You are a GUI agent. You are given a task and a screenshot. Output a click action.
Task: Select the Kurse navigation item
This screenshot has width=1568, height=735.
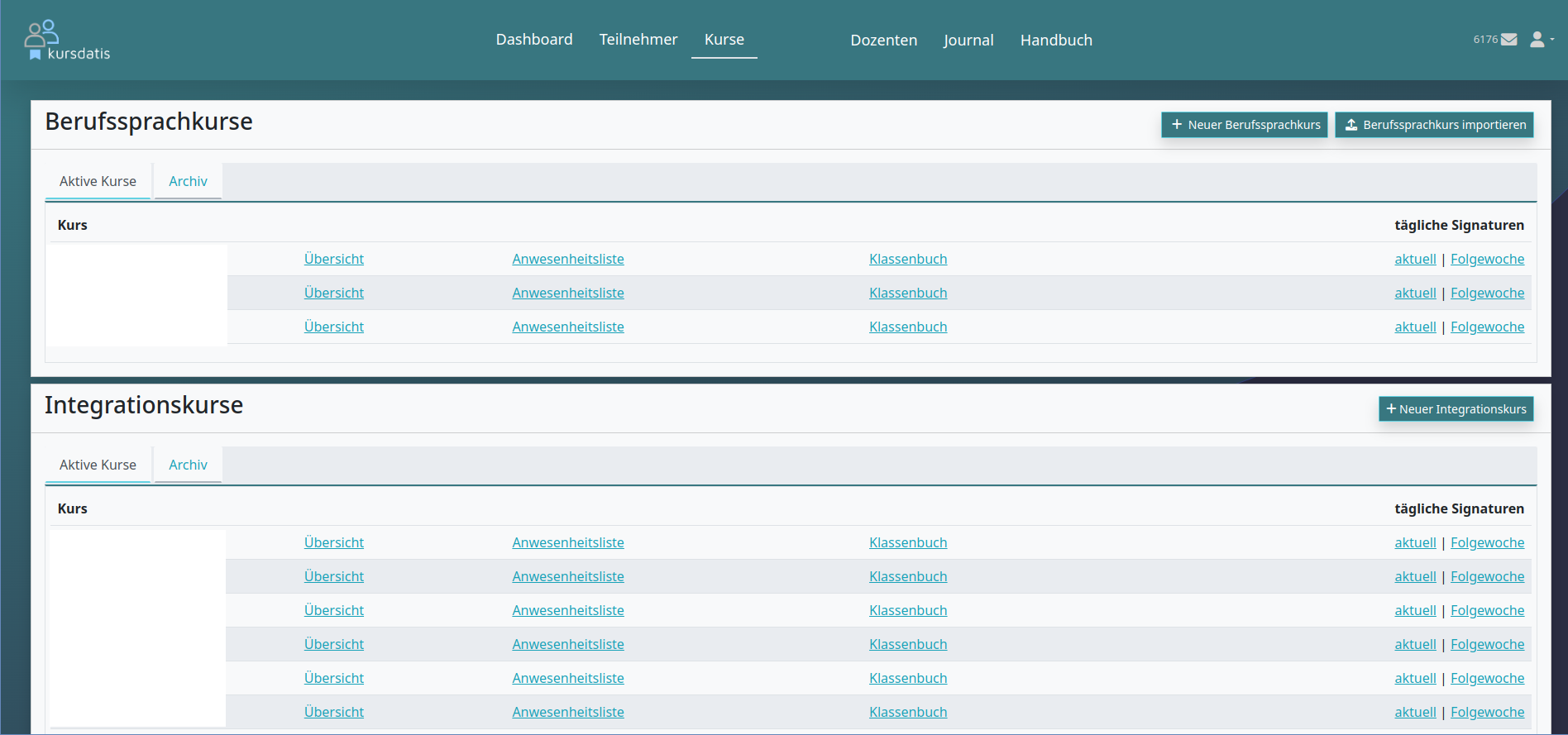pyautogui.click(x=724, y=40)
